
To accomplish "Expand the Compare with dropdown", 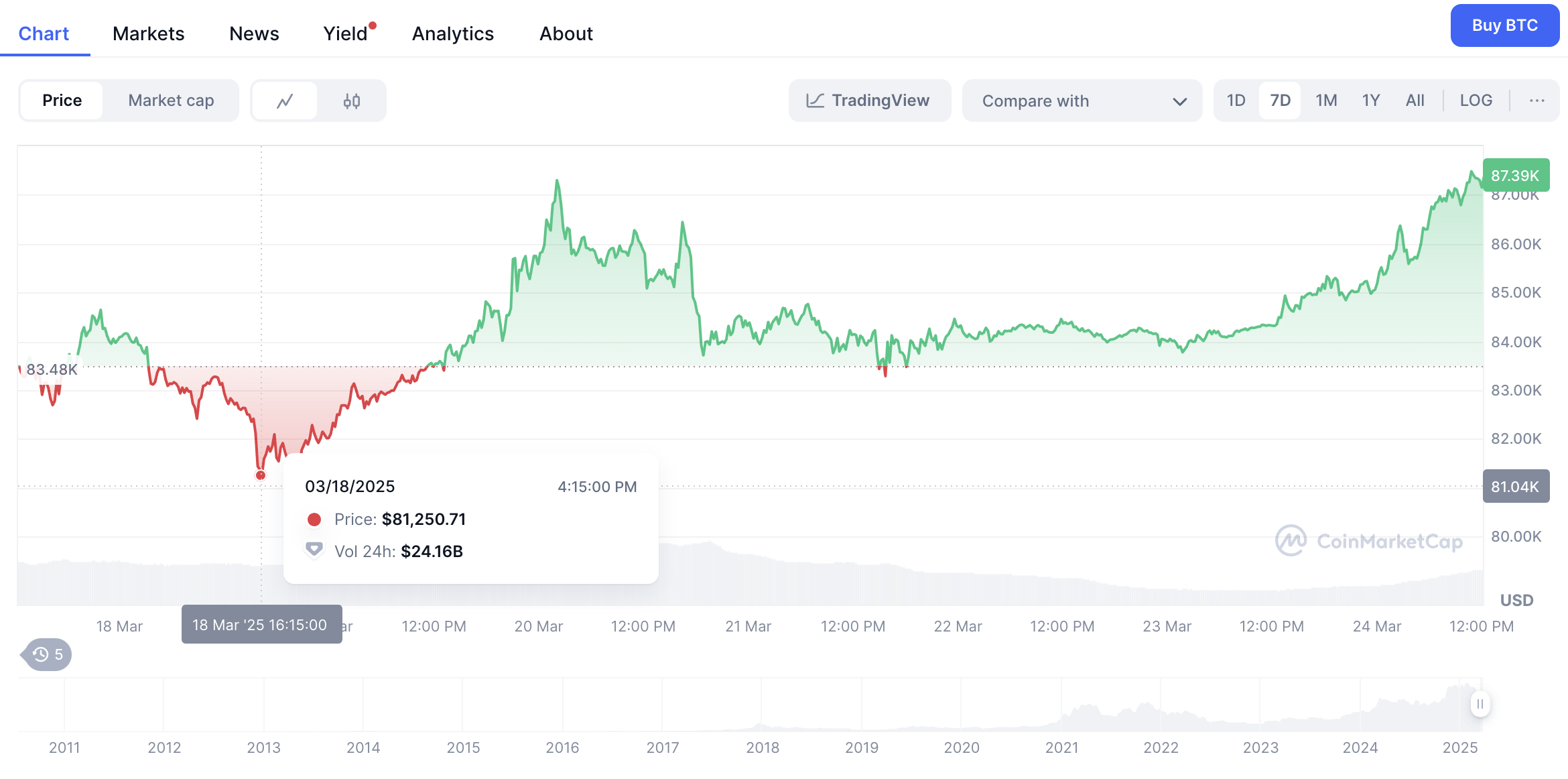I will tap(1082, 101).
